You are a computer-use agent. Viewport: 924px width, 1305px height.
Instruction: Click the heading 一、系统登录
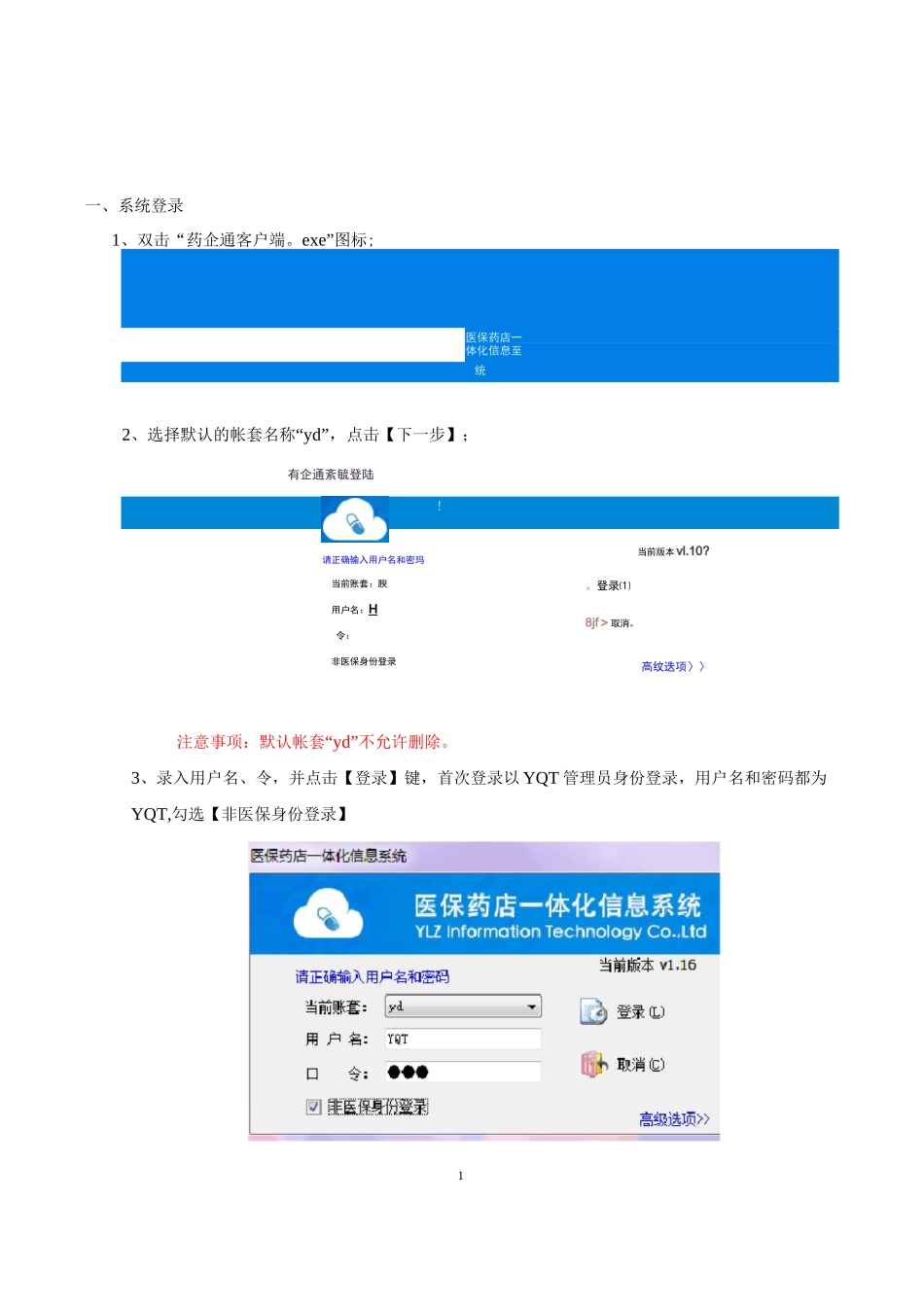134,206
